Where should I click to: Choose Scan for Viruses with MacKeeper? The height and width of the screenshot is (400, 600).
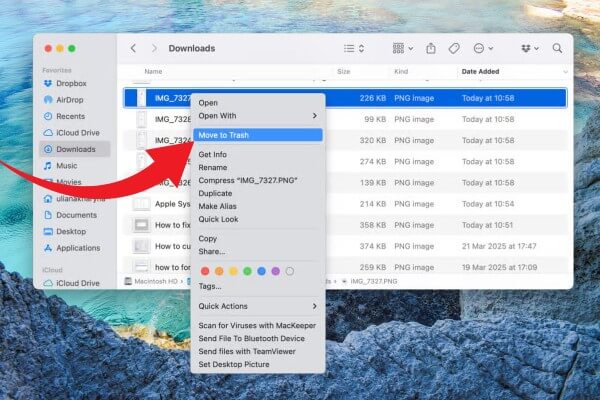pyautogui.click(x=258, y=325)
